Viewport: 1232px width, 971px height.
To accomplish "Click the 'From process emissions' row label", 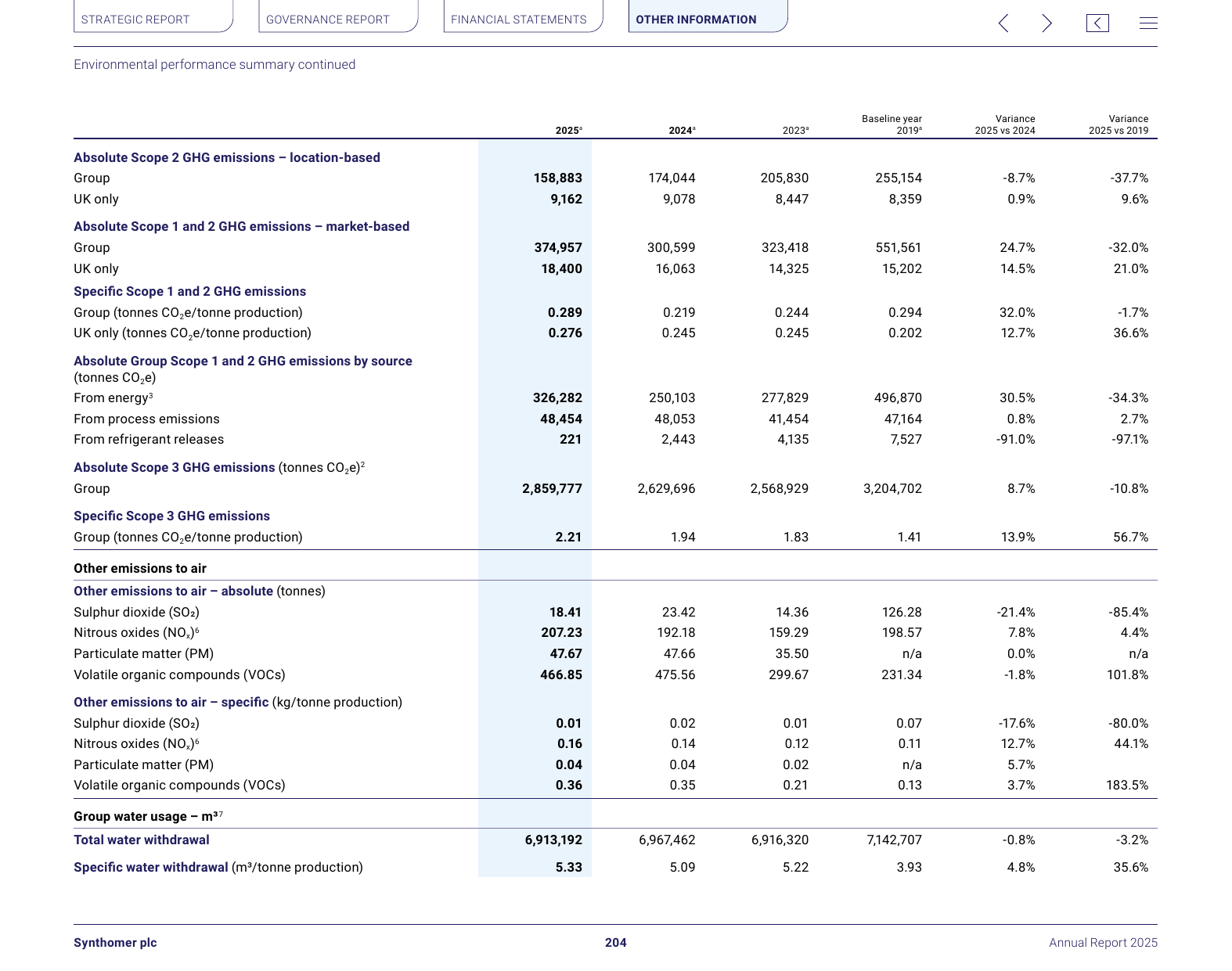I will pos(146,419).
